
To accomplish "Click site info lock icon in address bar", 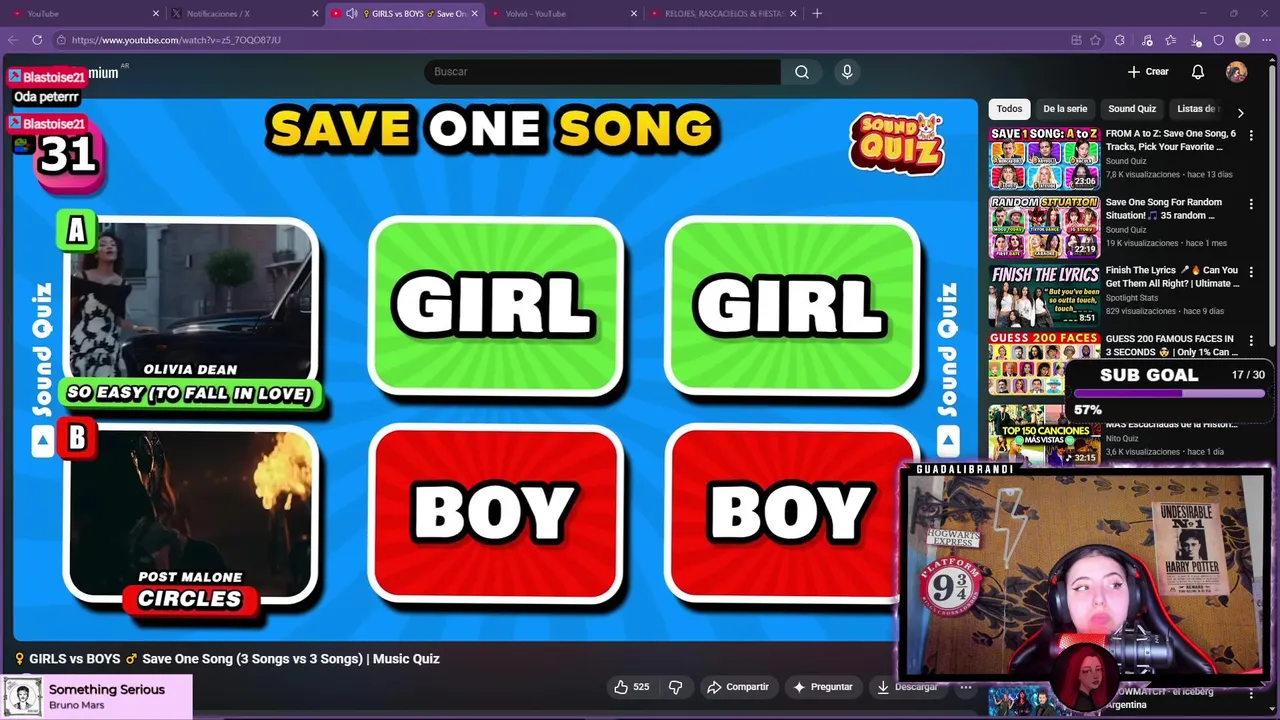I will click(61, 40).
